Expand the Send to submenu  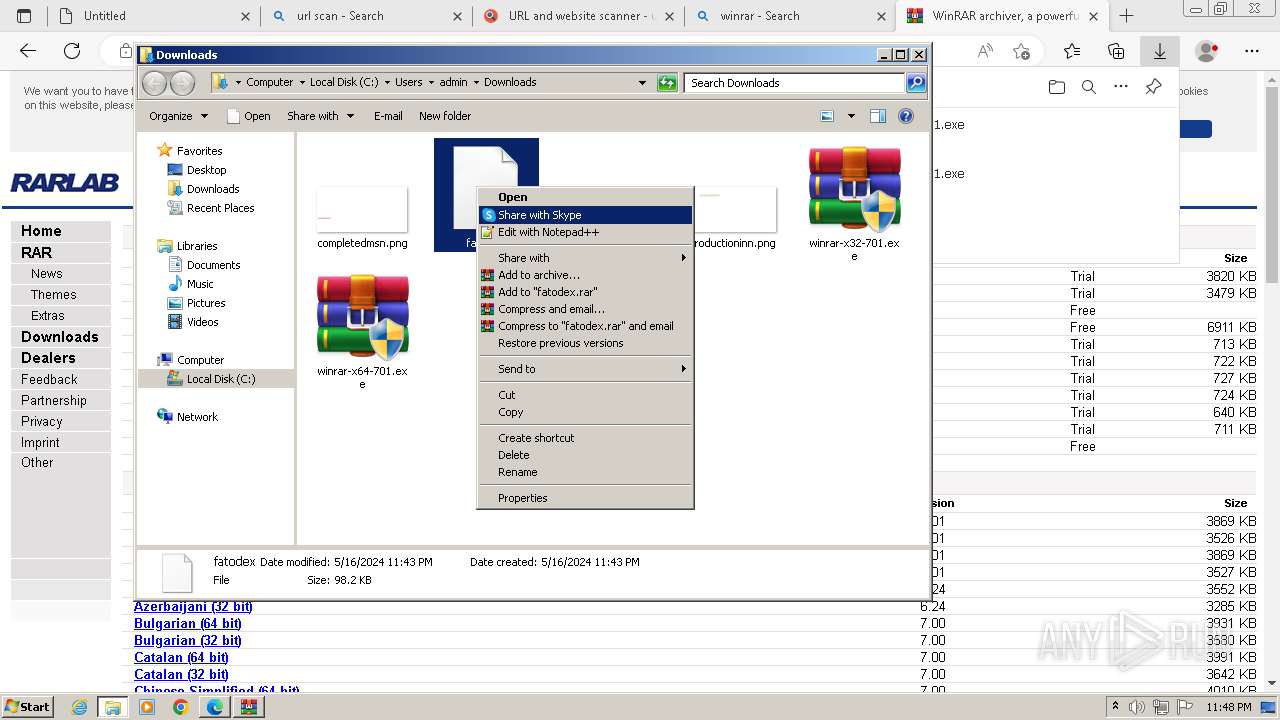(x=585, y=369)
